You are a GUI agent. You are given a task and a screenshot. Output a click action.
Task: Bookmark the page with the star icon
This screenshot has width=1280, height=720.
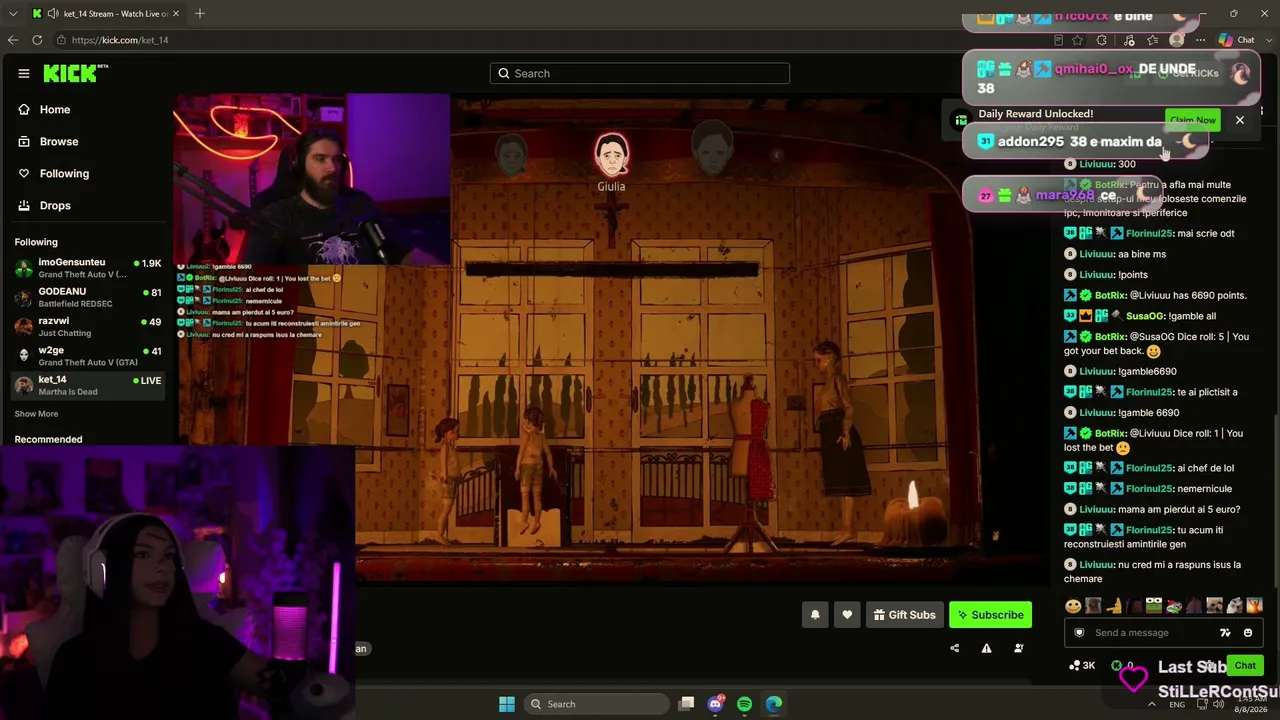tap(1077, 40)
